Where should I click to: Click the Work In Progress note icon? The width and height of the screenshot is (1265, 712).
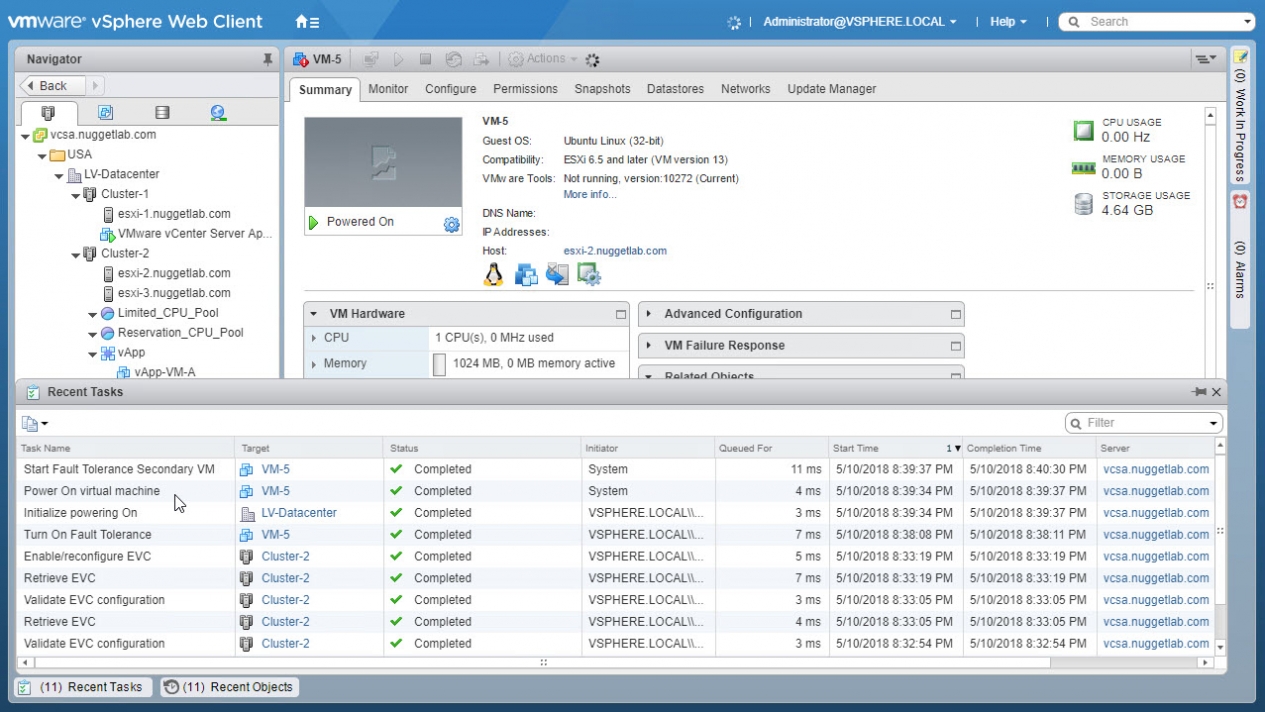pyautogui.click(x=1240, y=56)
